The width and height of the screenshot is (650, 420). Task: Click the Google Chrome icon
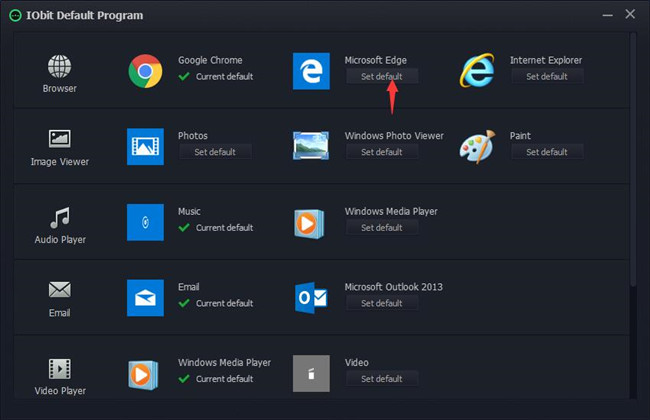click(x=145, y=71)
